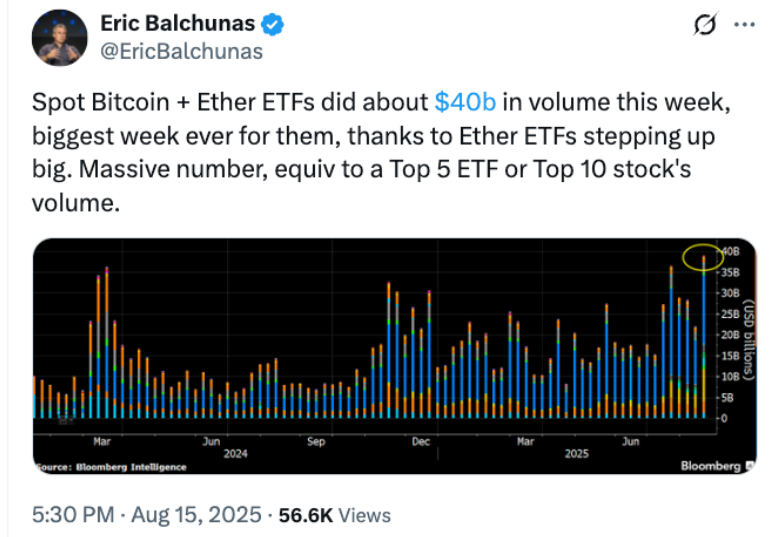Click the $40b cashtag link

[467, 102]
